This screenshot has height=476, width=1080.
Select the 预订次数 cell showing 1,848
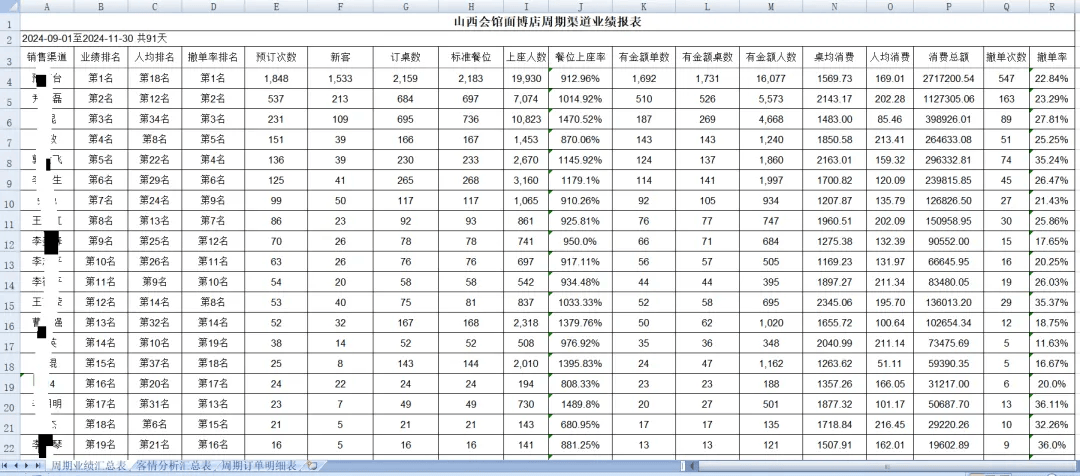click(276, 78)
